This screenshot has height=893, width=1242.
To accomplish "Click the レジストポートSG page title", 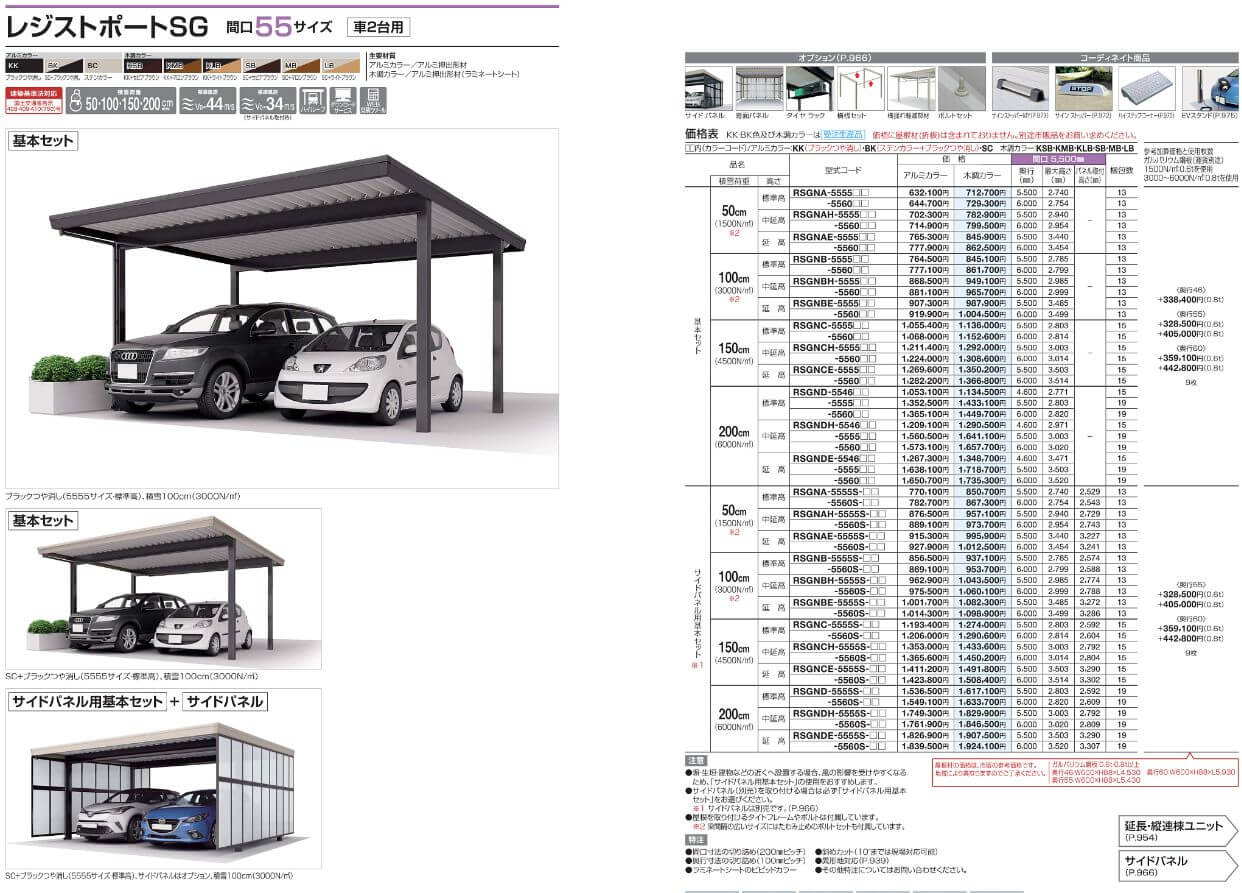I will (x=108, y=26).
